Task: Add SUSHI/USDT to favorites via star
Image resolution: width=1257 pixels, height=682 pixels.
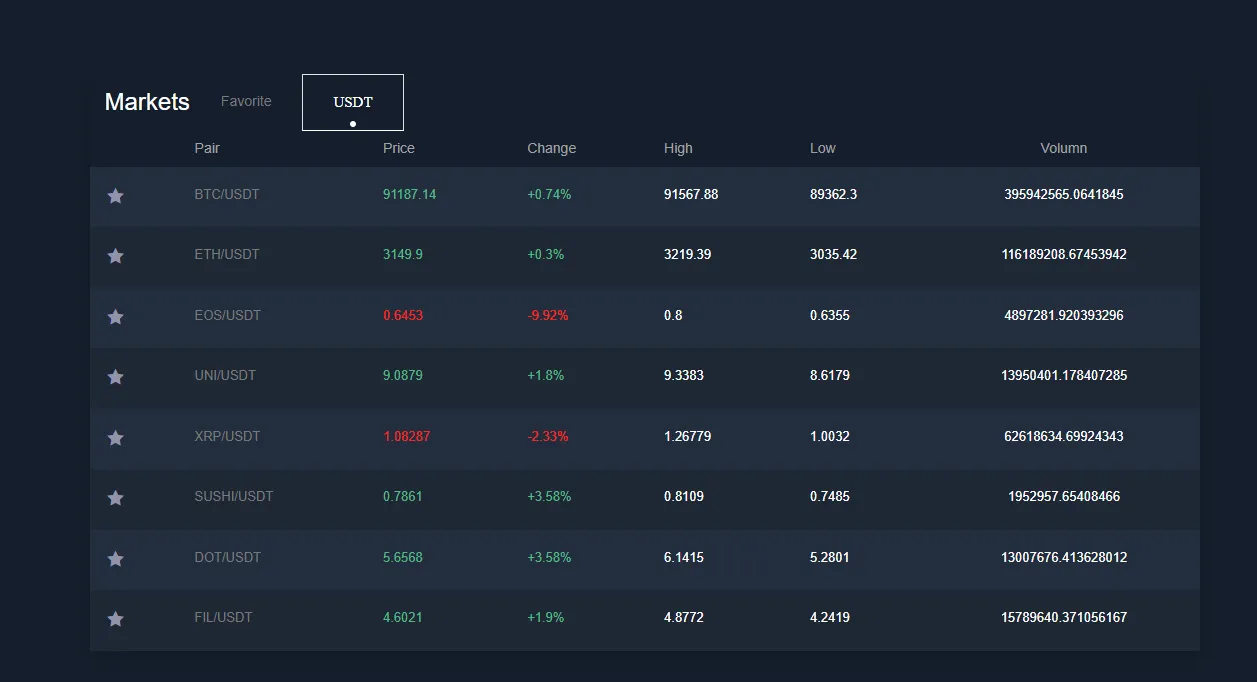Action: coord(115,498)
